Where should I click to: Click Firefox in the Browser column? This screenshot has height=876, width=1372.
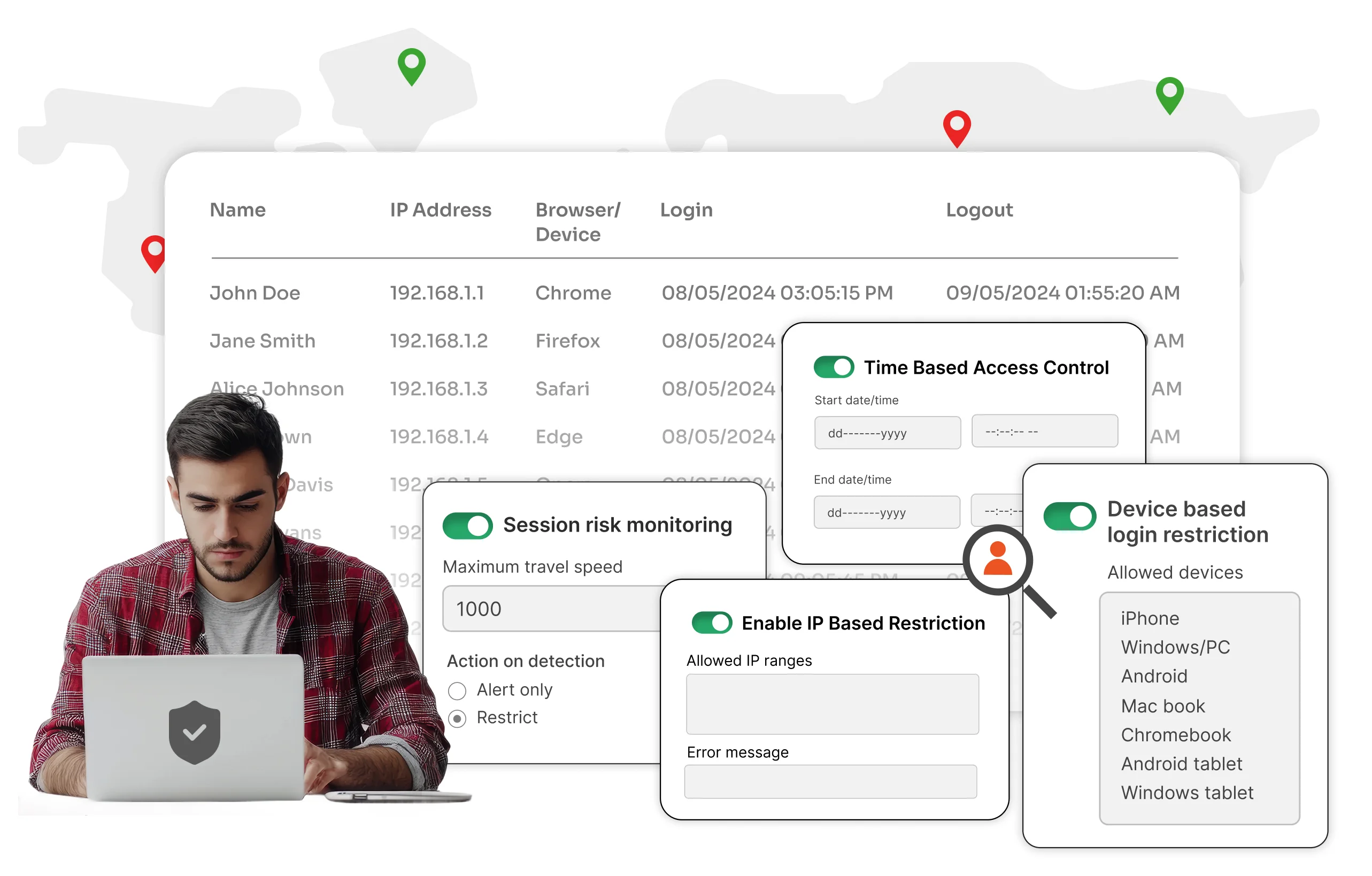click(567, 341)
